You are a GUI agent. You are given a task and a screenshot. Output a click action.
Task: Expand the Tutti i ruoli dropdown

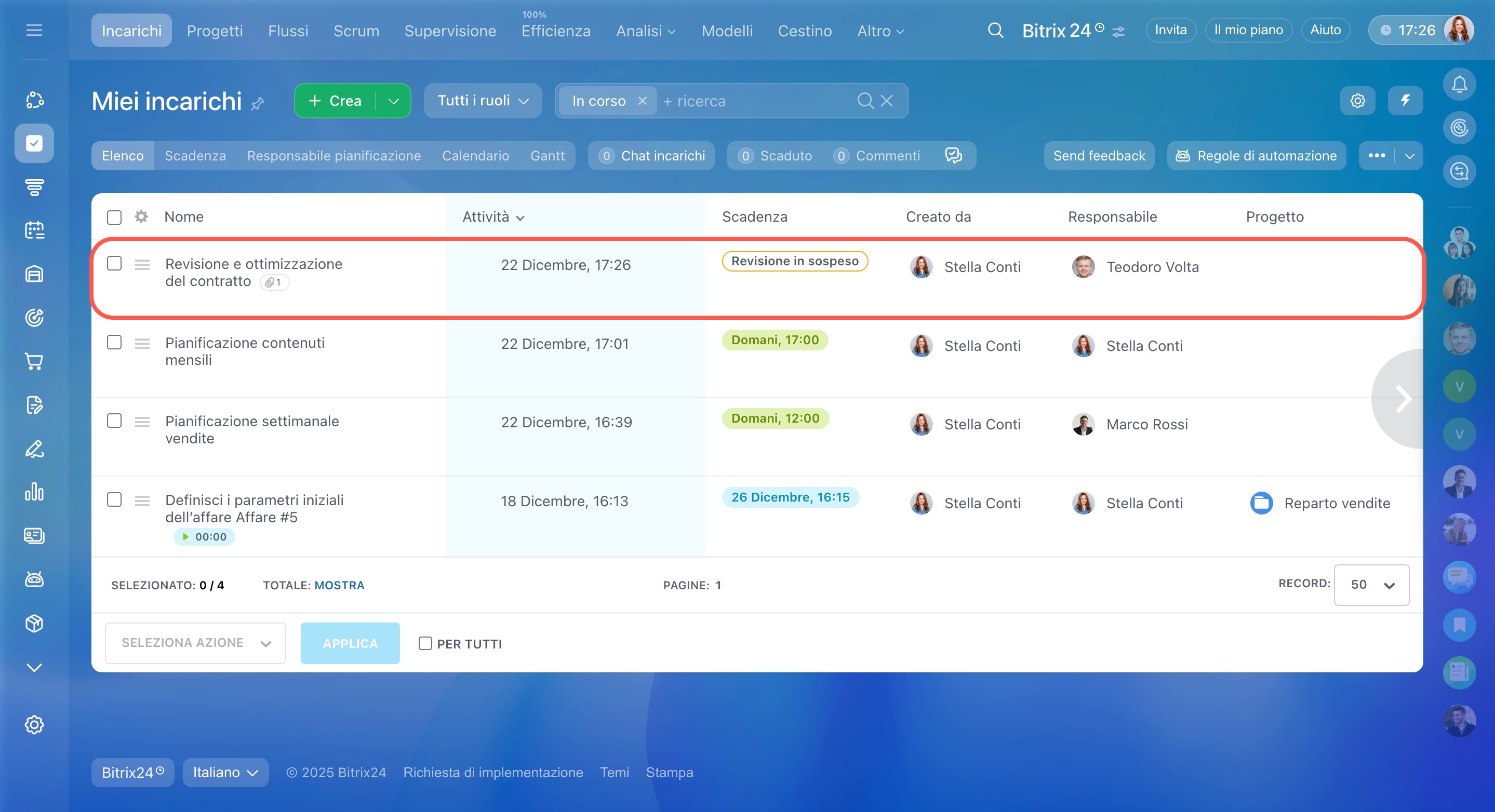coord(482,101)
